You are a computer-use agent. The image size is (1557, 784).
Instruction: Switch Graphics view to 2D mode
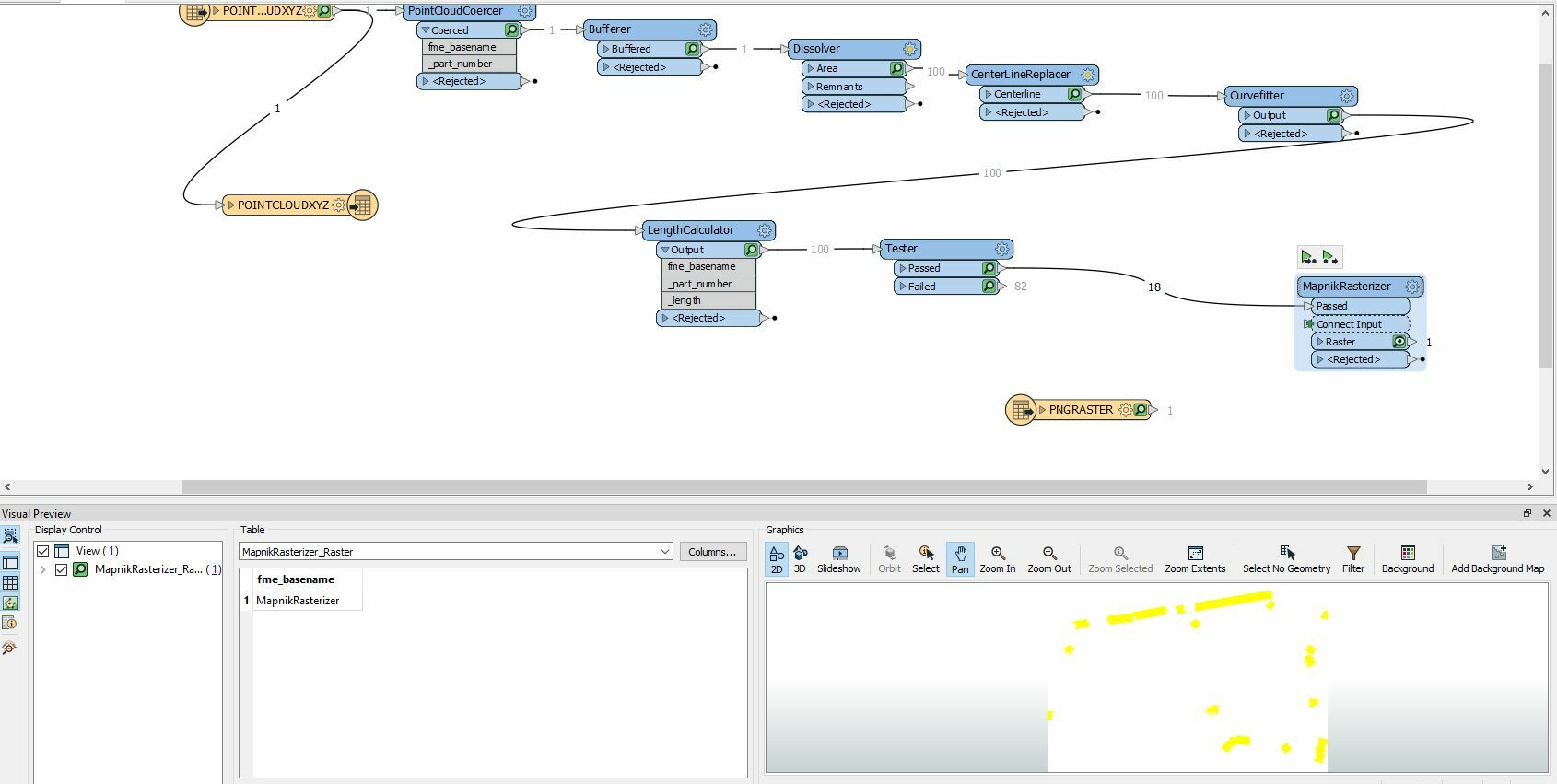coord(776,558)
